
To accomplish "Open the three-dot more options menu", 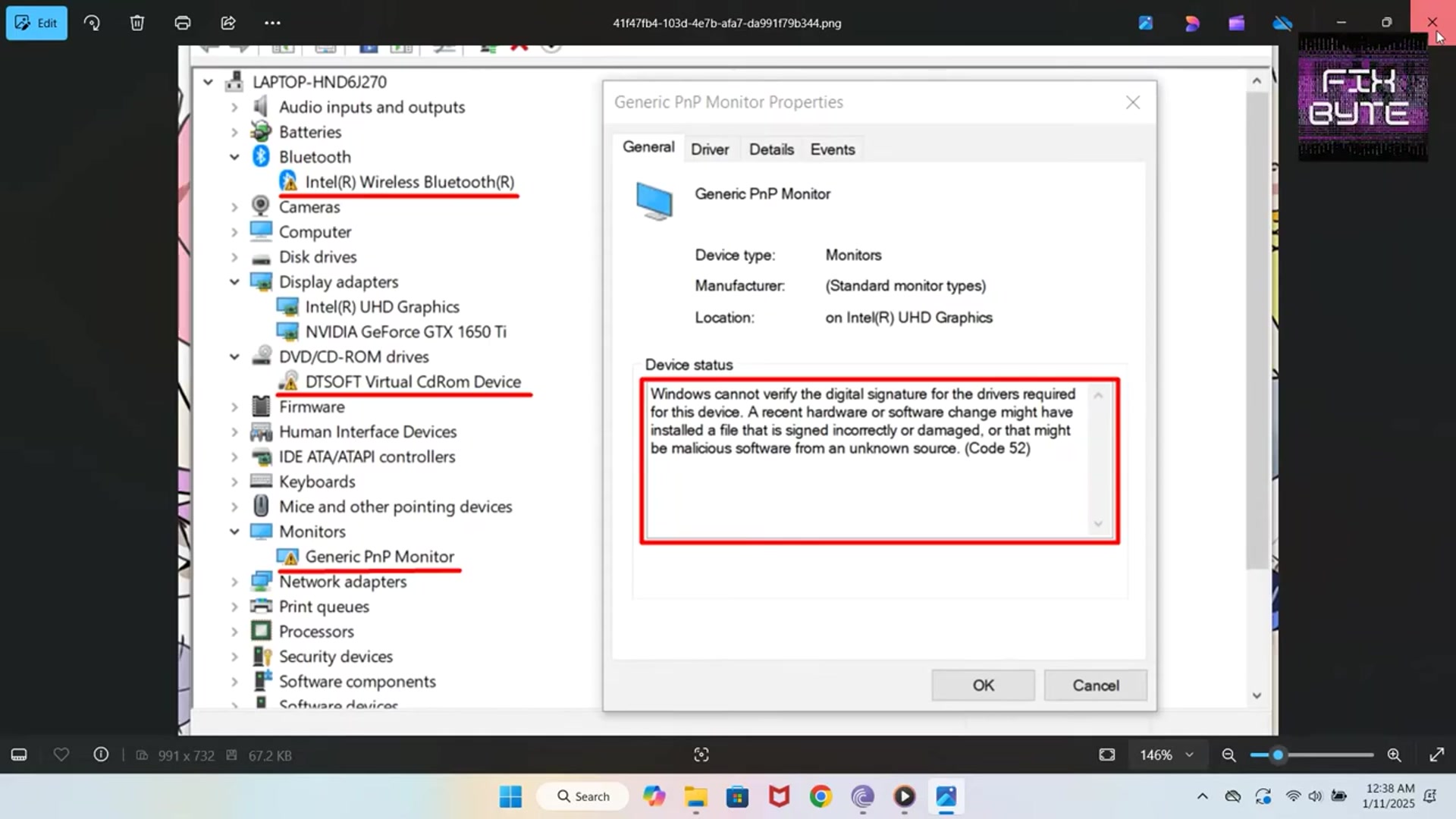I will pyautogui.click(x=273, y=23).
